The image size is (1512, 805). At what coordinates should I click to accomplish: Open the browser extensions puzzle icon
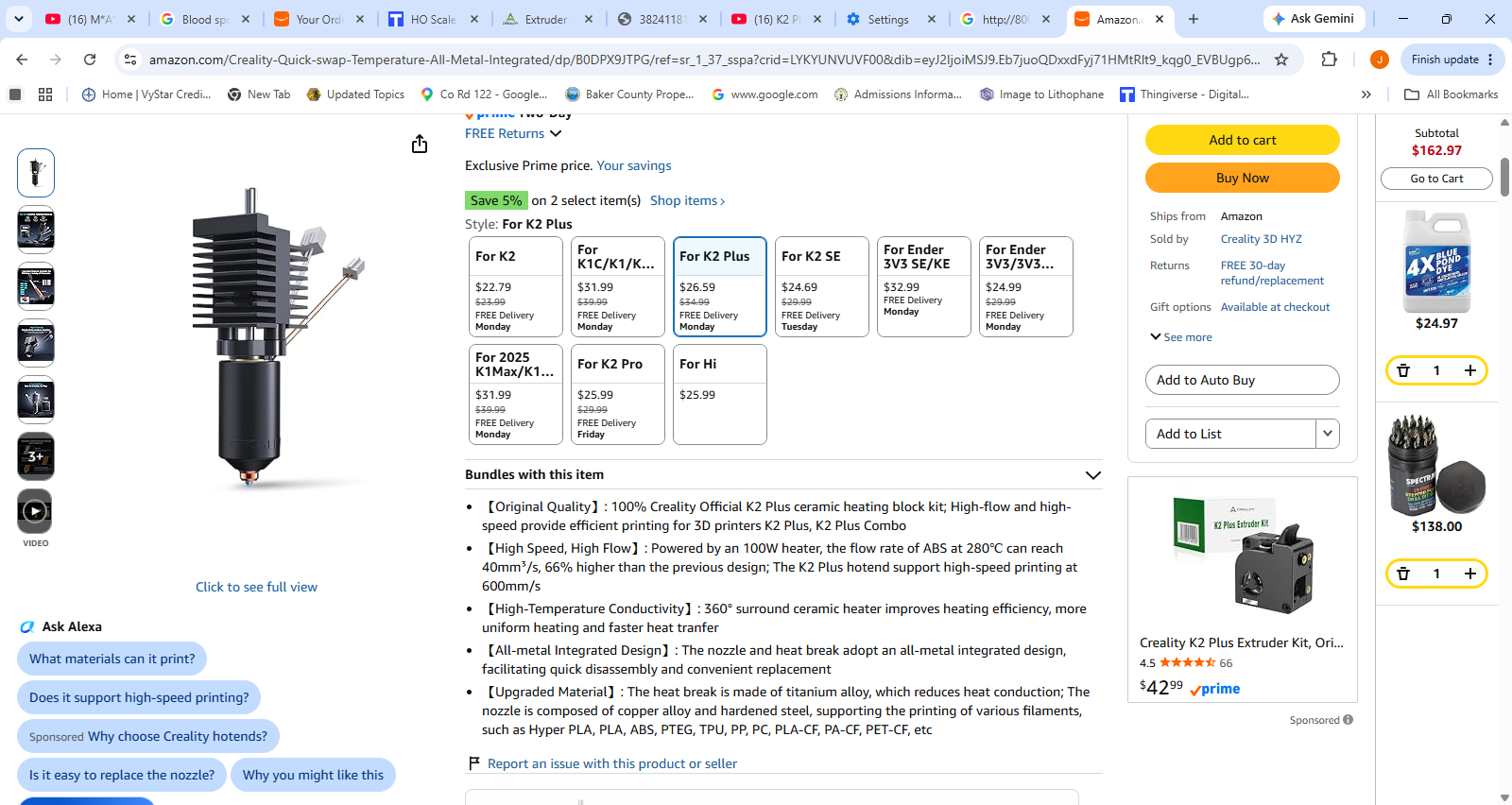[1329, 60]
